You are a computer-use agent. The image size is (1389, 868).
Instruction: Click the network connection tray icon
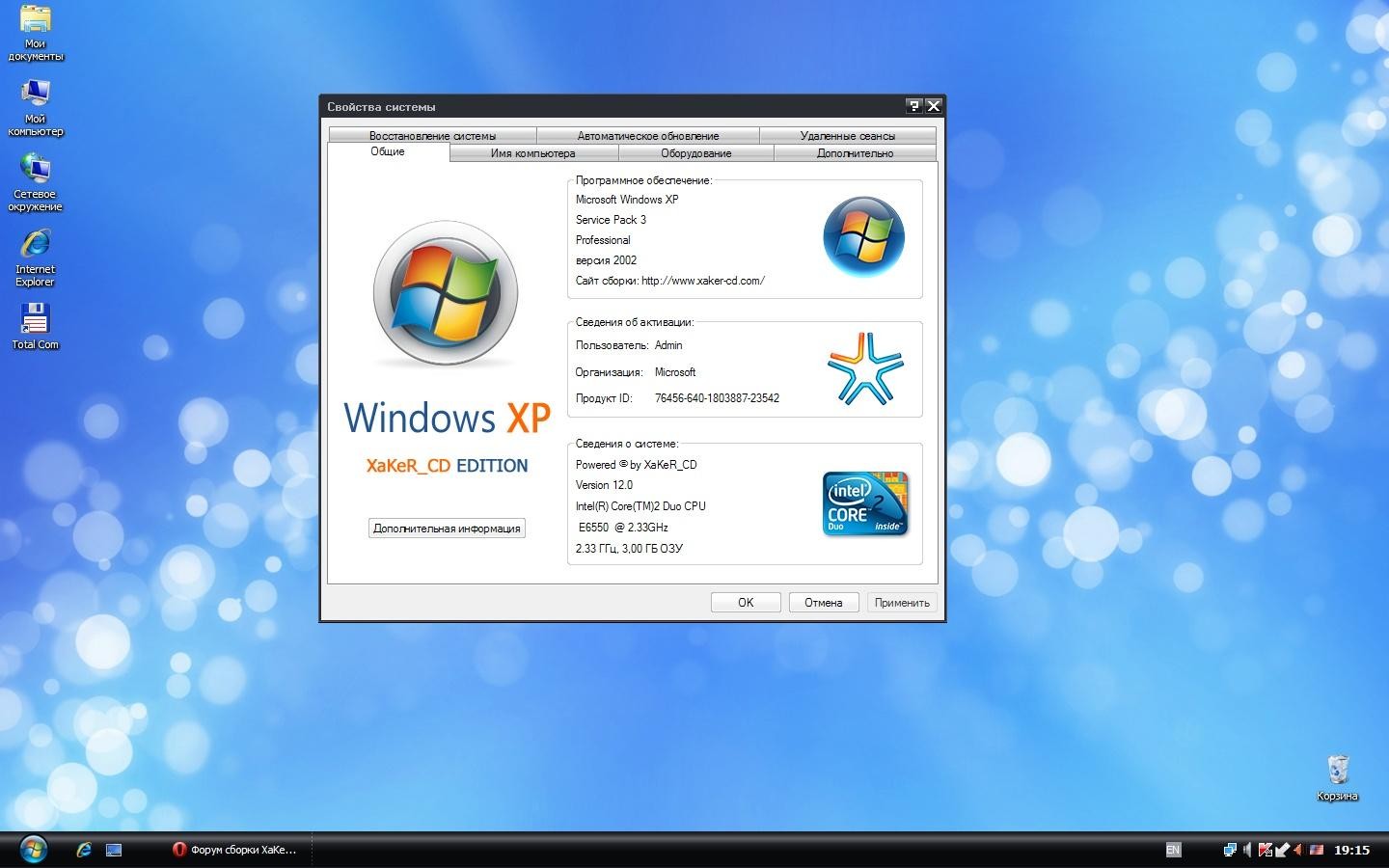tap(1230, 850)
